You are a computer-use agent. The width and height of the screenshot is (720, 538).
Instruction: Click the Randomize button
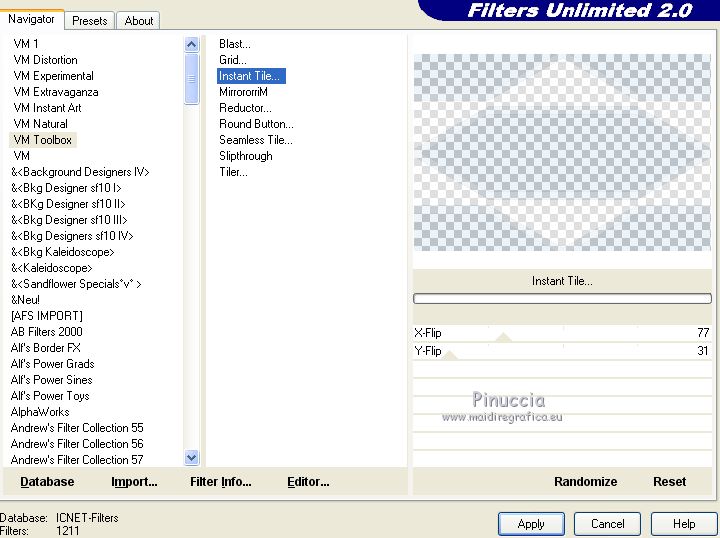585,482
